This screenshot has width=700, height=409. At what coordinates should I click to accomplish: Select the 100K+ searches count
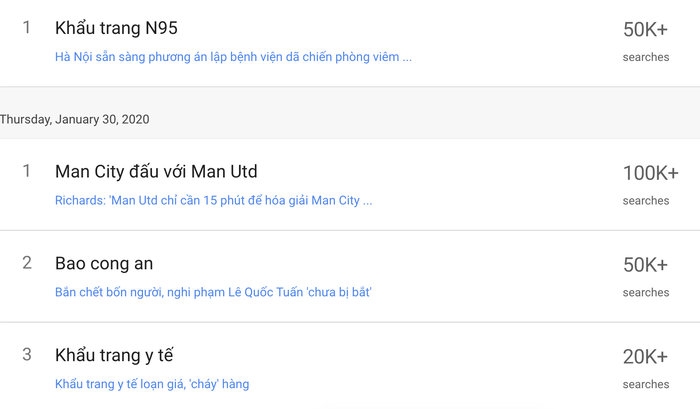[650, 173]
